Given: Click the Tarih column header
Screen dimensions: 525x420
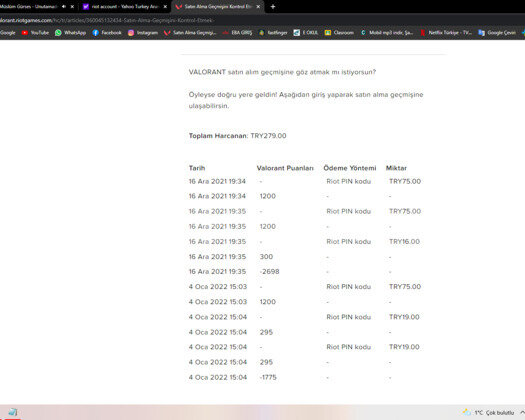Looking at the screenshot, I should tap(197, 168).
